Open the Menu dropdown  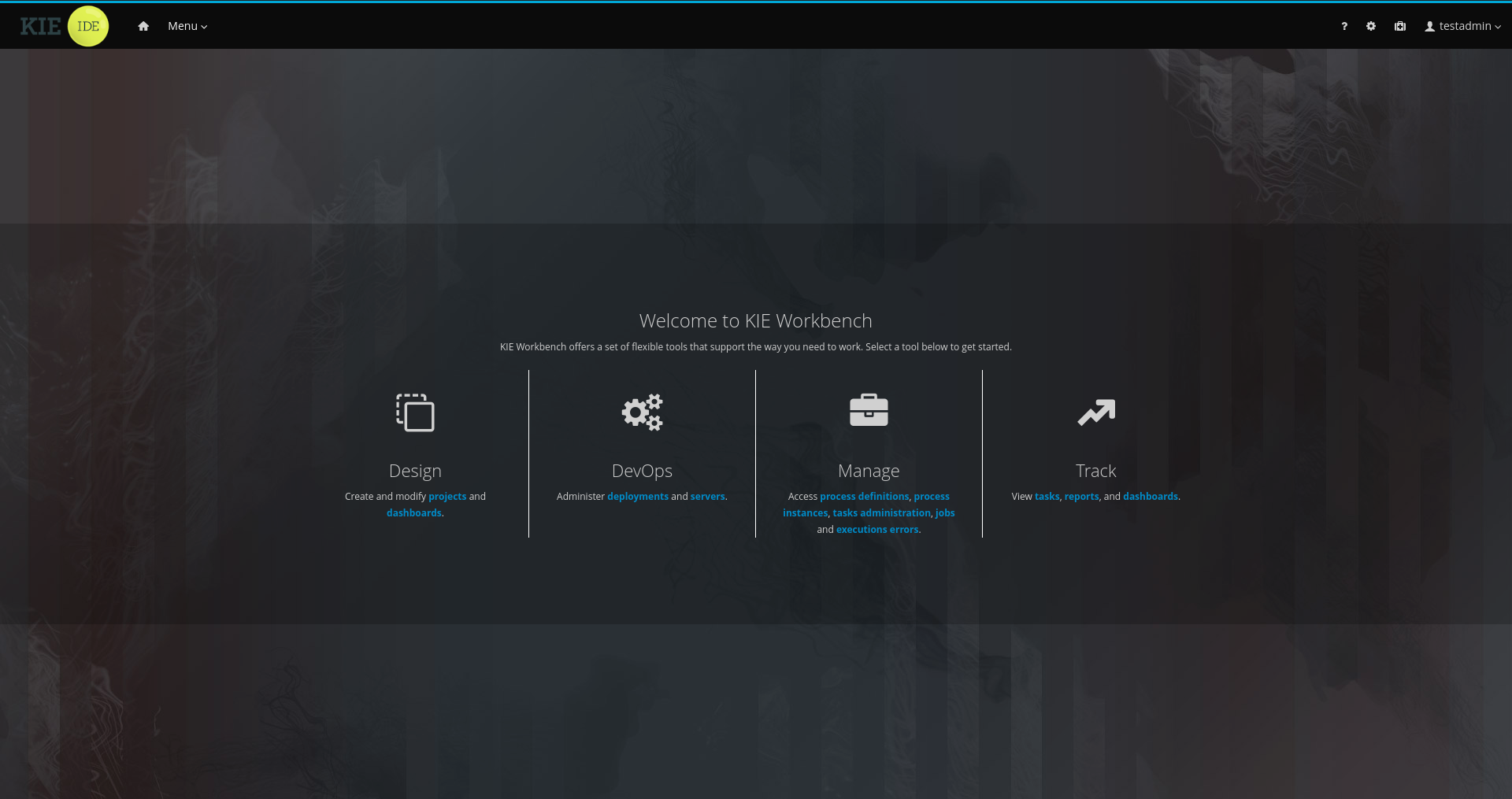[187, 26]
